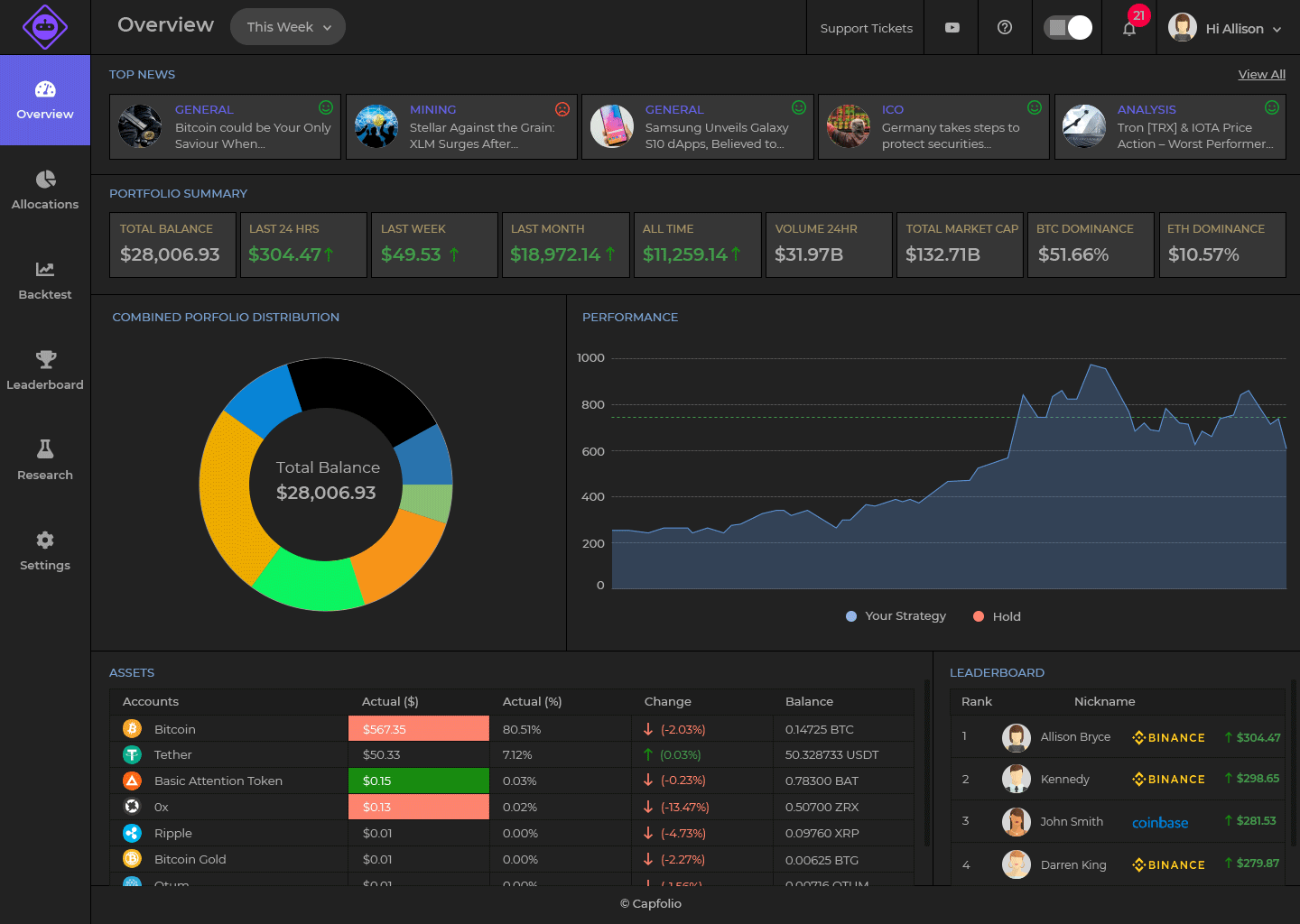Go to Leaderboard trophy icon
The height and width of the screenshot is (924, 1300).
tap(45, 359)
